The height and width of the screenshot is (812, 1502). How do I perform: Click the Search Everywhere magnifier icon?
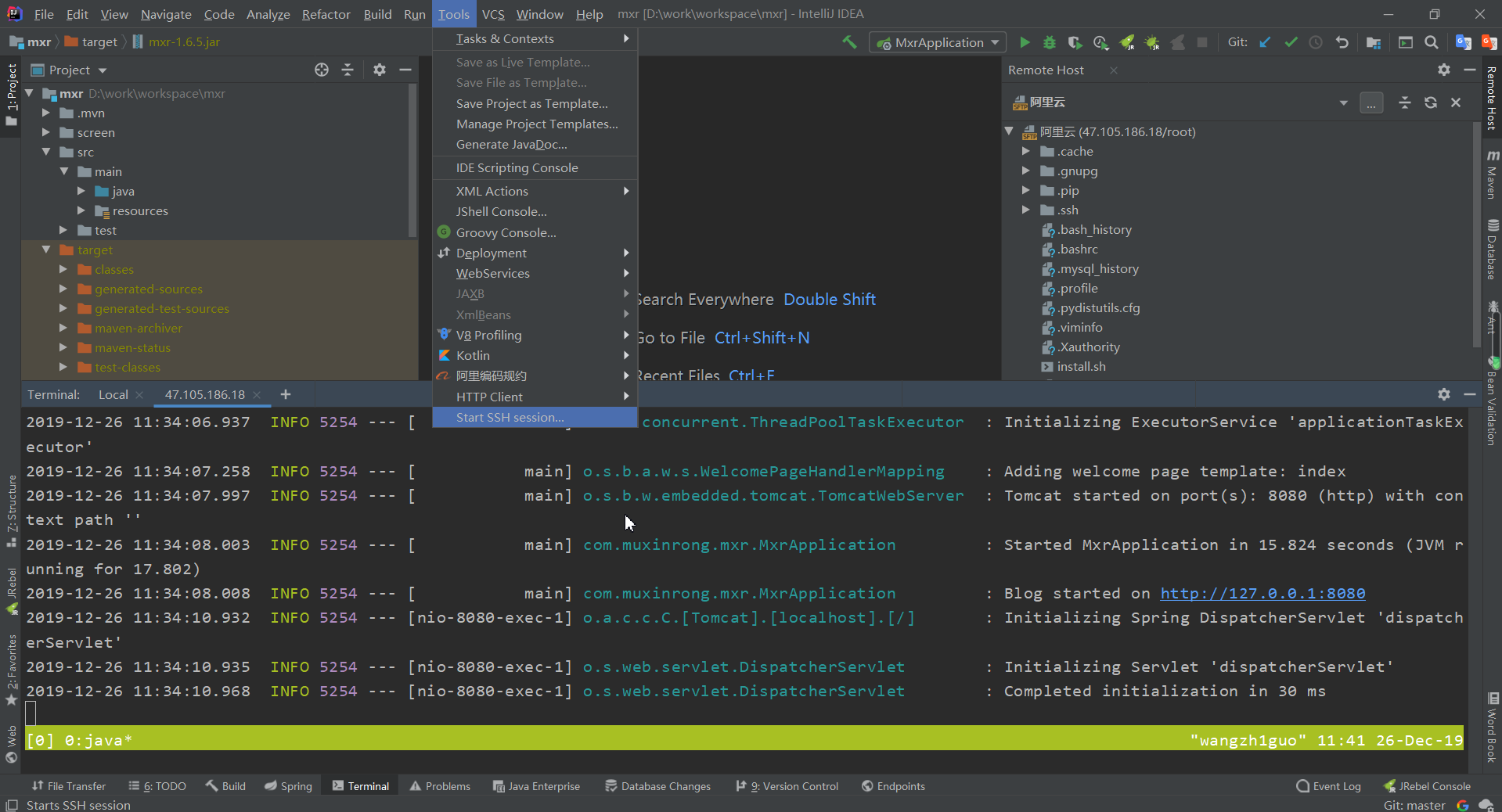tap(1431, 42)
